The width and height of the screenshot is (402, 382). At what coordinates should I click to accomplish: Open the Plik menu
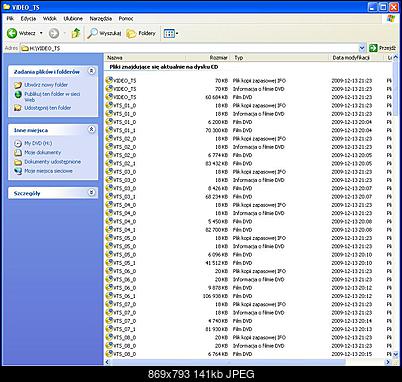click(10, 19)
